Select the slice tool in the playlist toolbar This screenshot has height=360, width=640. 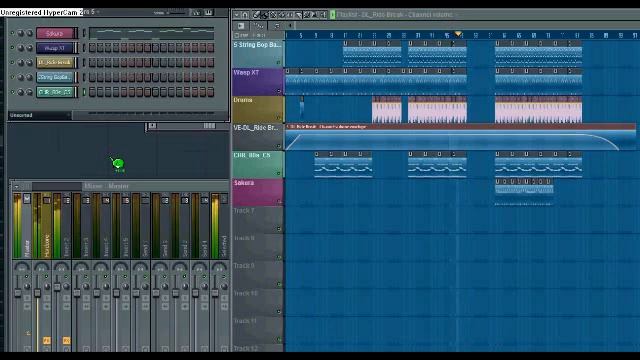tap(299, 15)
